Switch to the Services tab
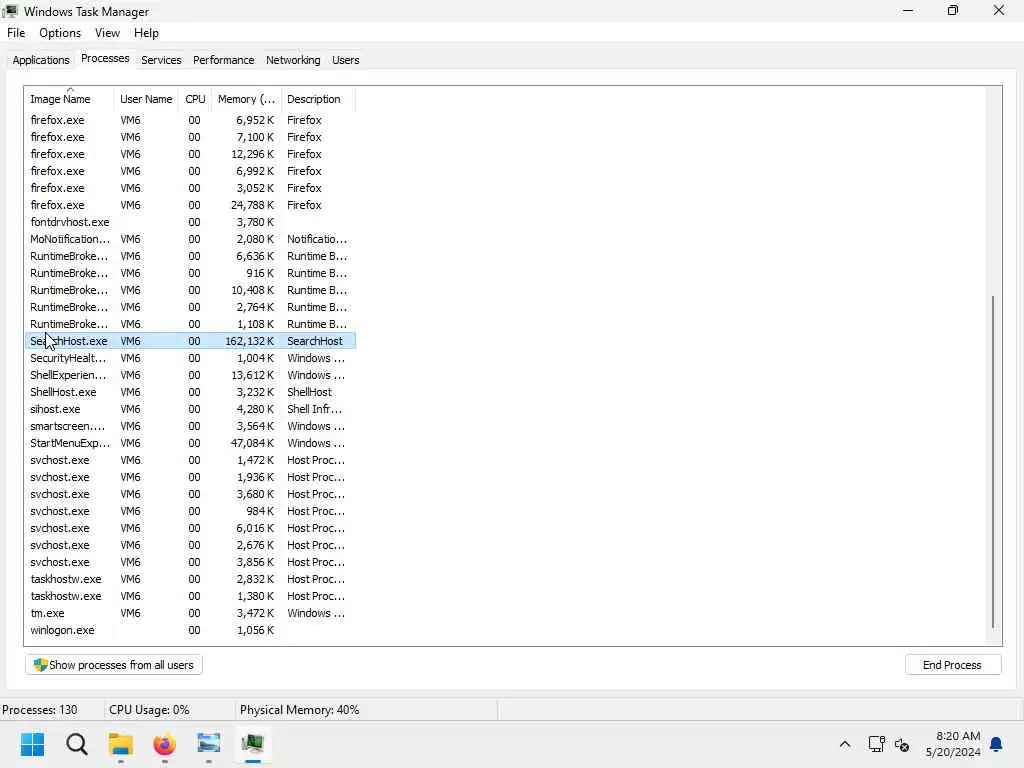 pyautogui.click(x=161, y=60)
